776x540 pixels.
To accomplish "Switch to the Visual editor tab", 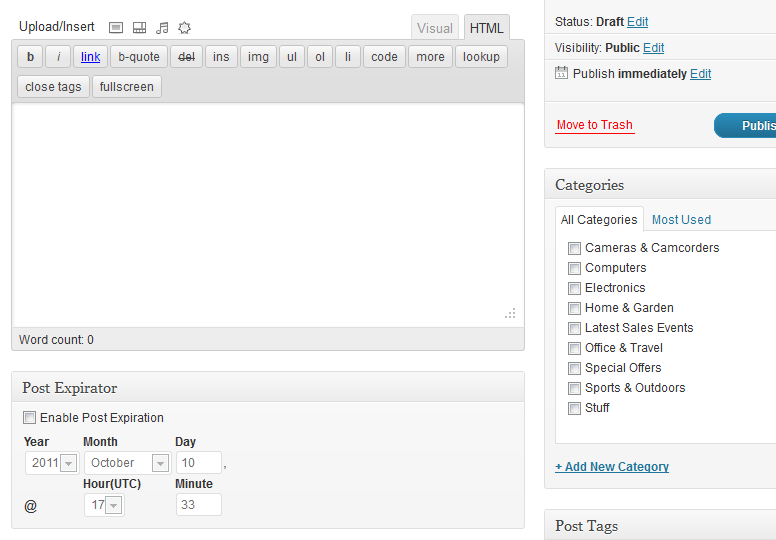I will [435, 28].
